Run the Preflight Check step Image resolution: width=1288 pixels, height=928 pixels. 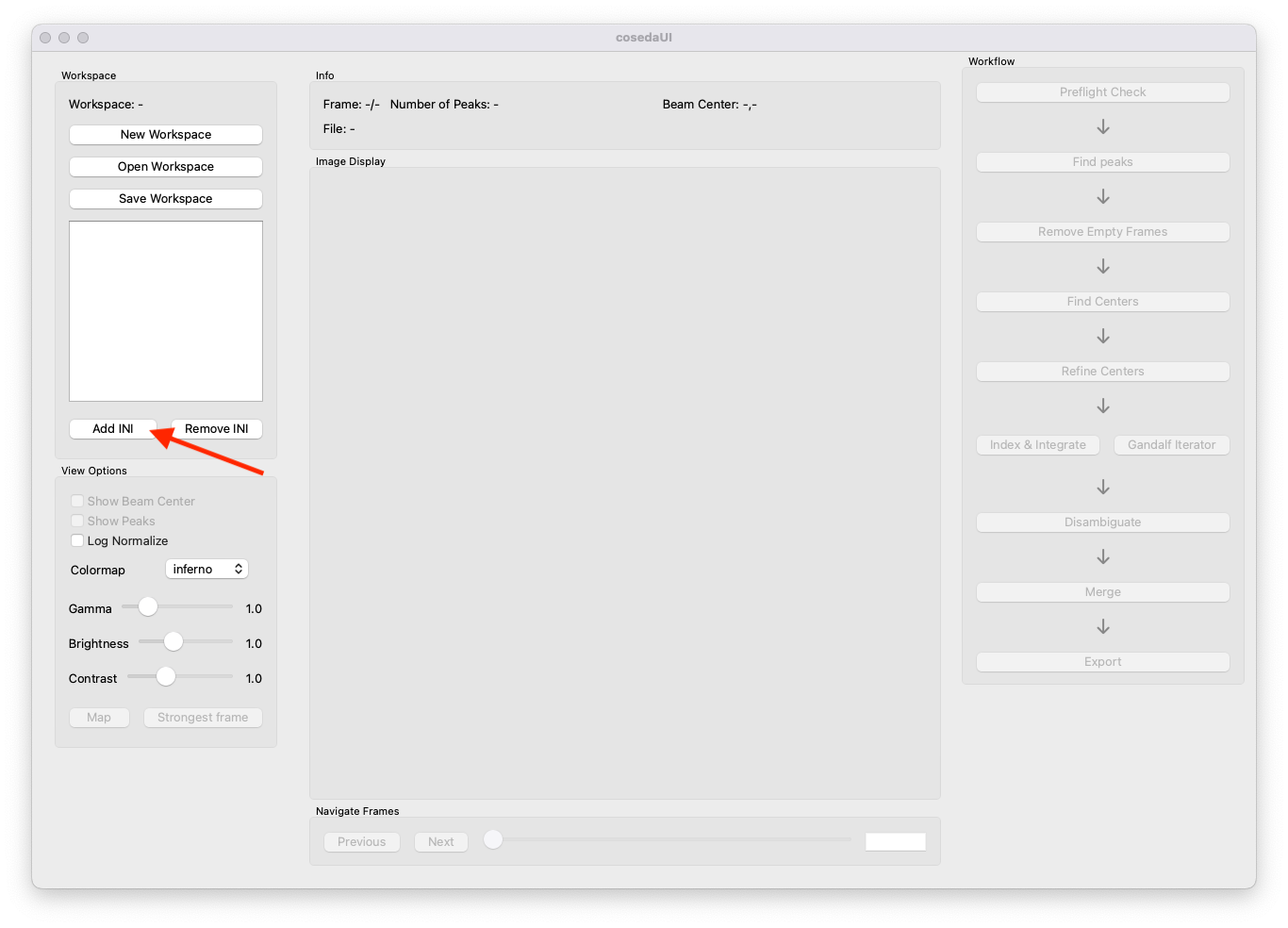[x=1103, y=92]
